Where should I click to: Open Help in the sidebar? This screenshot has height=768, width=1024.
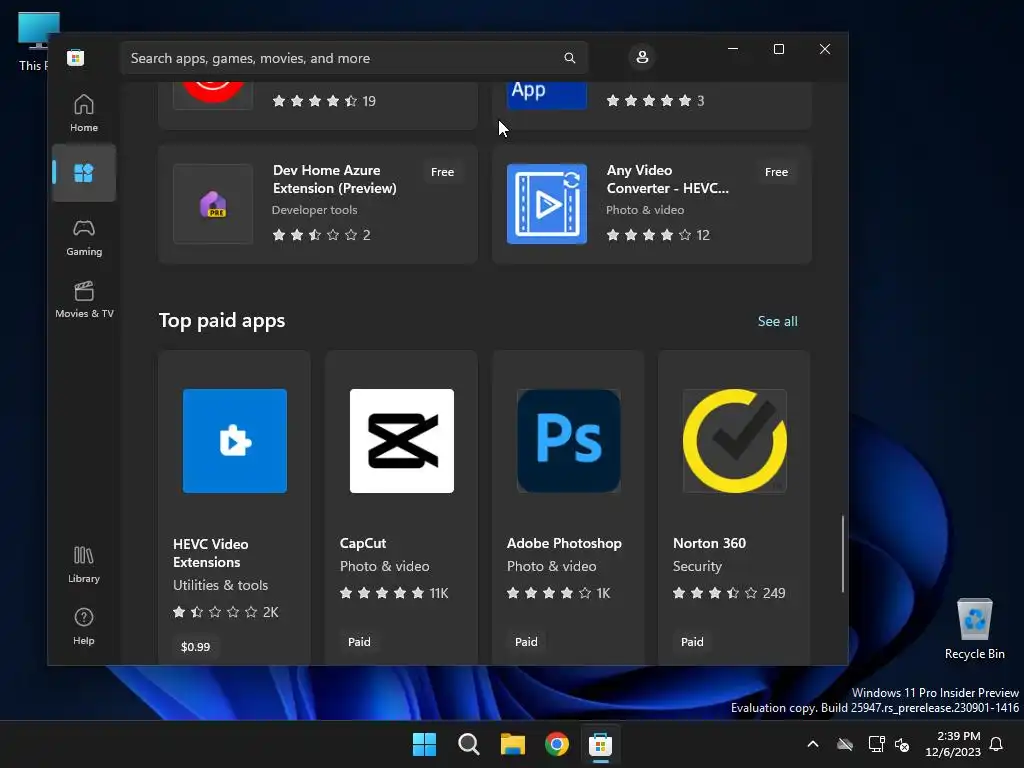[x=84, y=626]
